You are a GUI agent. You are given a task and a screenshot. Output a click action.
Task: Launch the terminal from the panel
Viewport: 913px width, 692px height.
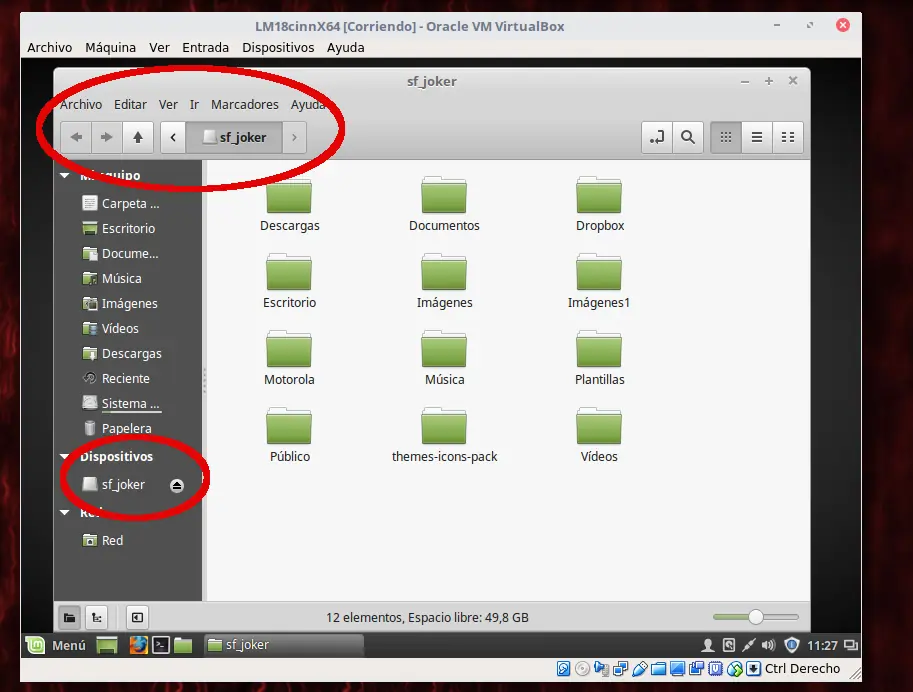tap(161, 645)
